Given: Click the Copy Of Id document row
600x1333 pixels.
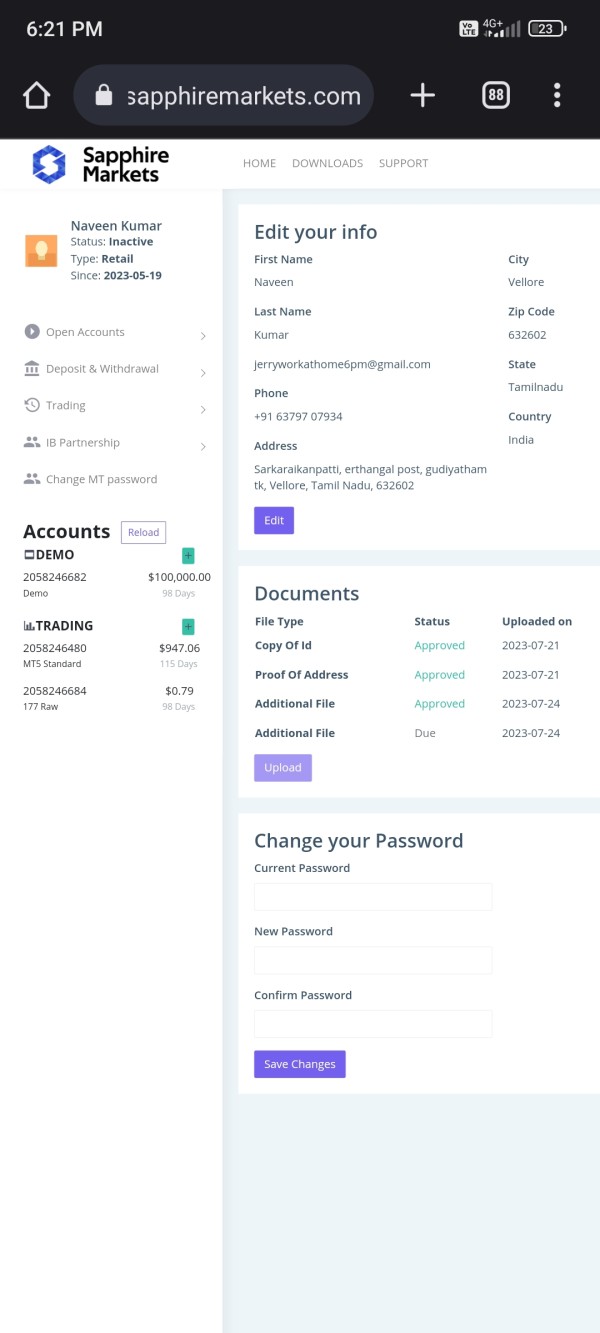Looking at the screenshot, I should pos(415,646).
